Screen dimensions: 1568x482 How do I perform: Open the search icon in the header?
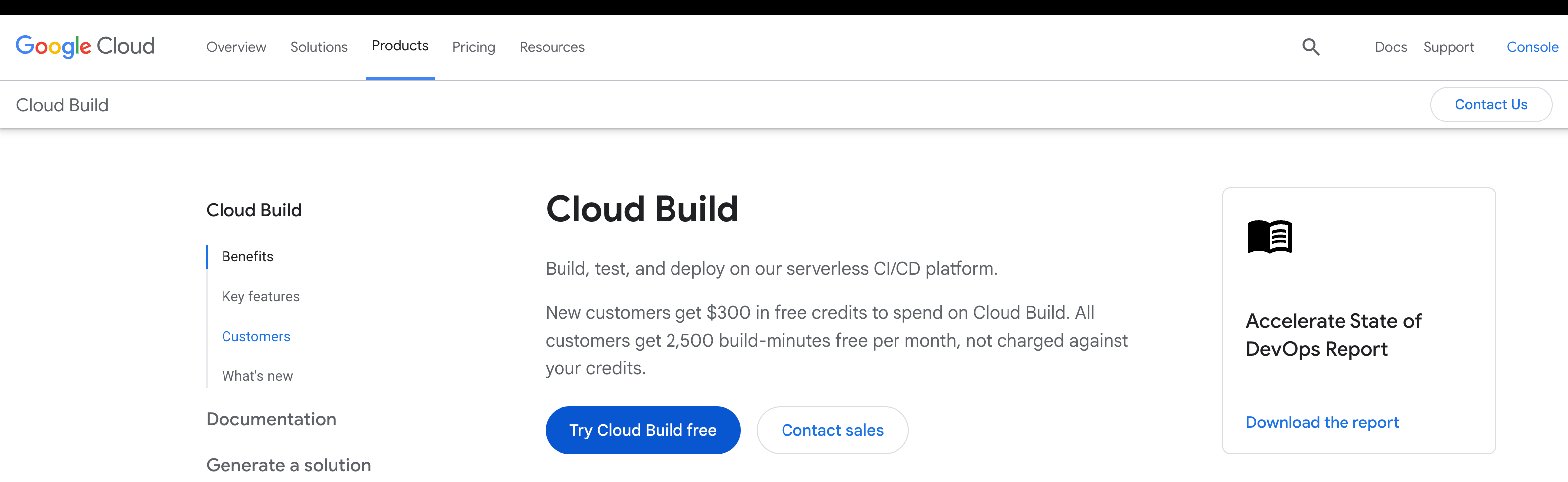tap(1311, 47)
